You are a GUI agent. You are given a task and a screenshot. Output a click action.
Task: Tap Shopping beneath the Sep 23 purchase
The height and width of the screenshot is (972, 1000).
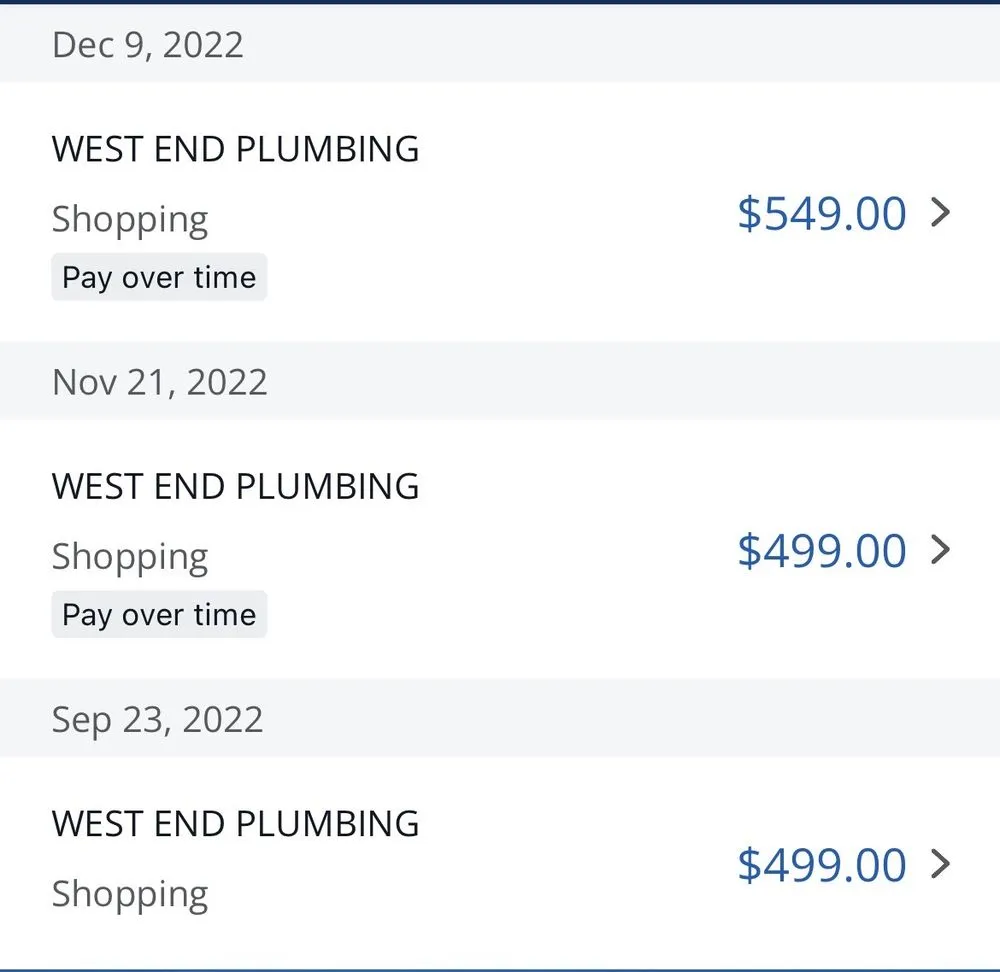[x=130, y=893]
